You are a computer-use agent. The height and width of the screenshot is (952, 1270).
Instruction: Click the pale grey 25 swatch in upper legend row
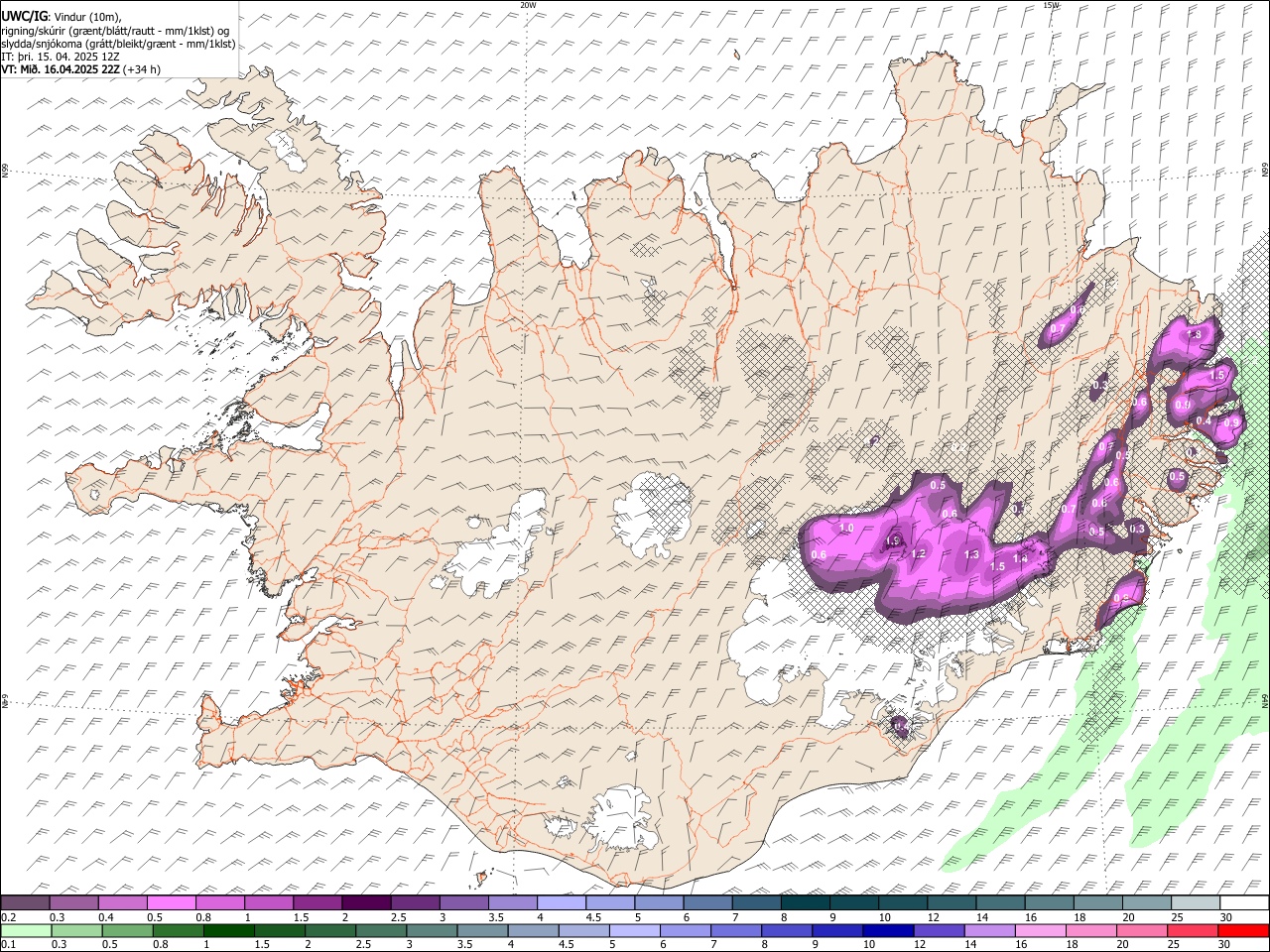tap(1196, 902)
